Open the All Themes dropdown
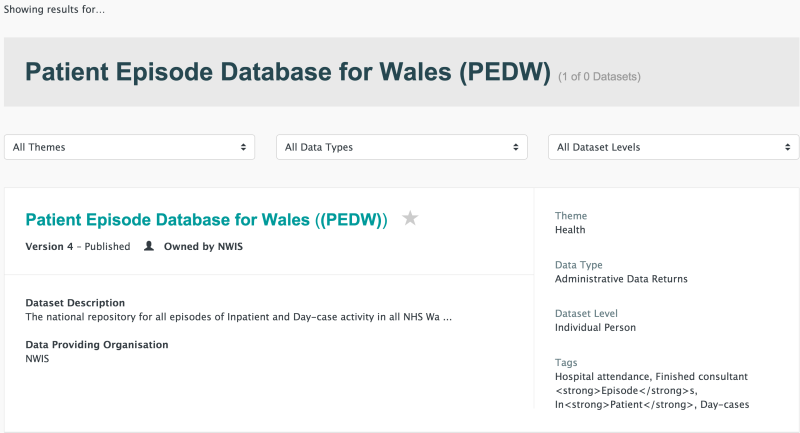800x433 pixels. coord(129,147)
